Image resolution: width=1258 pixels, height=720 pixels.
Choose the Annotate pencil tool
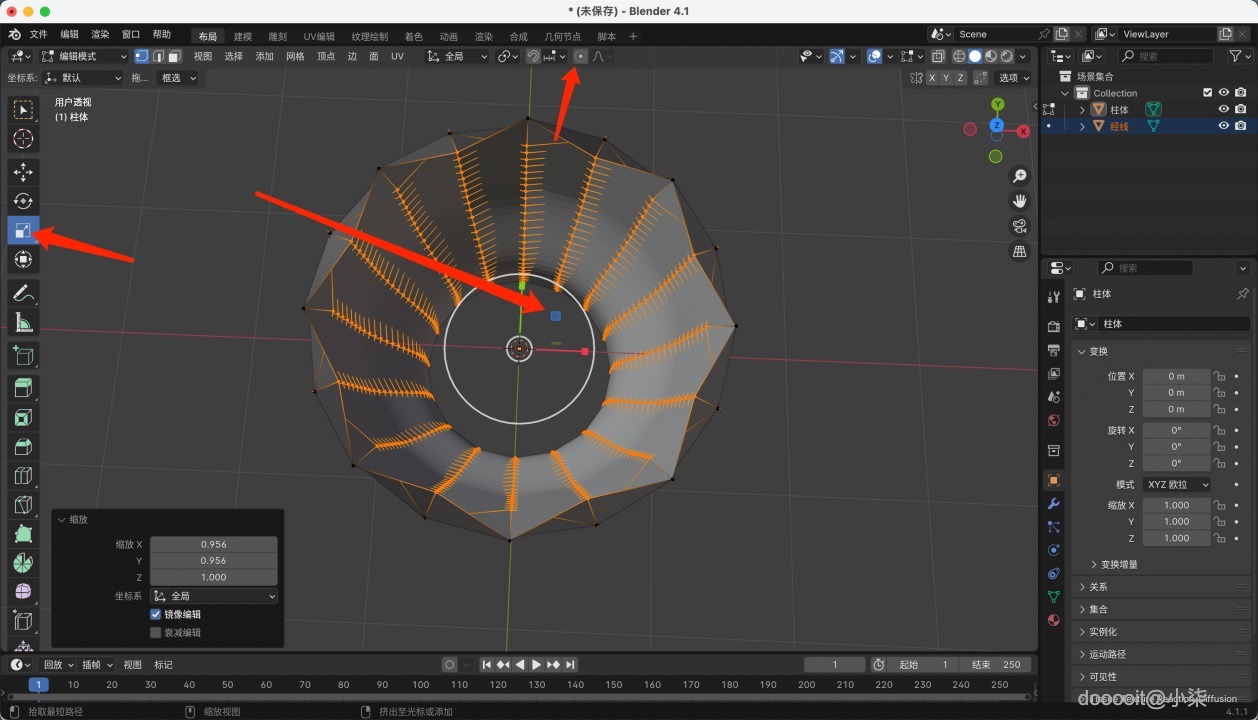click(x=23, y=293)
